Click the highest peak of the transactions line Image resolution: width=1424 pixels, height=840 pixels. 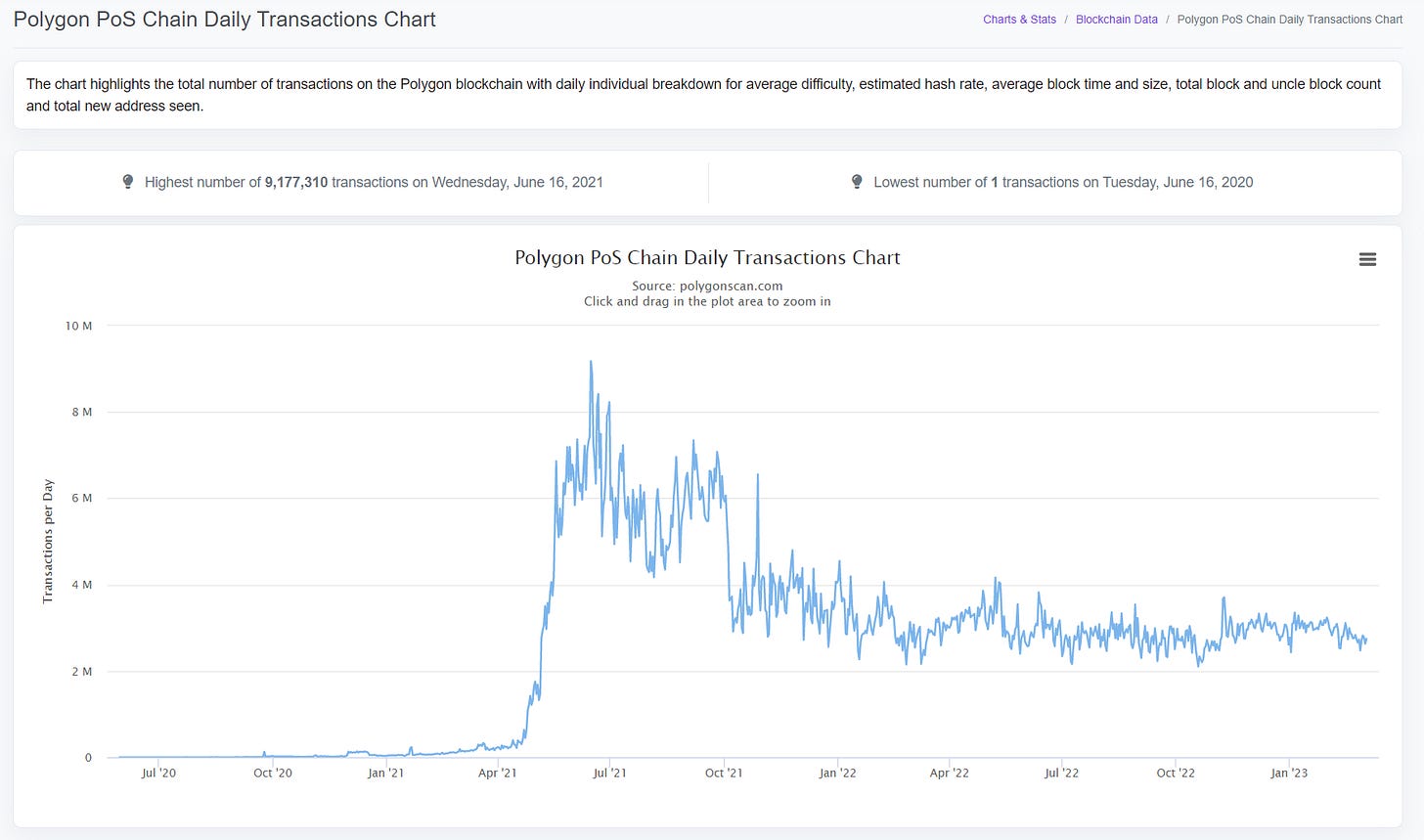(591, 362)
